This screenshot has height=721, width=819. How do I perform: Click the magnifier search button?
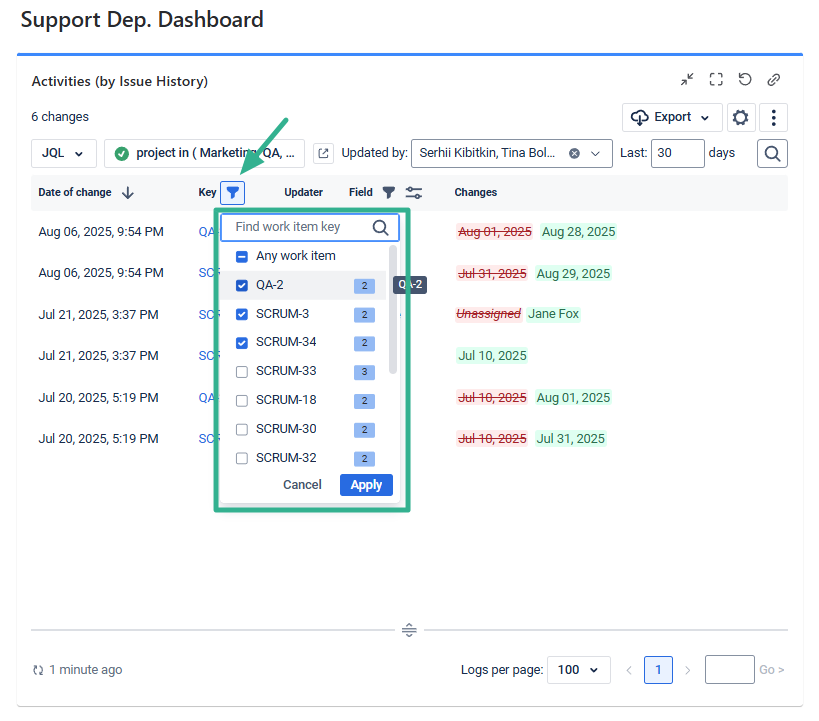pos(773,153)
